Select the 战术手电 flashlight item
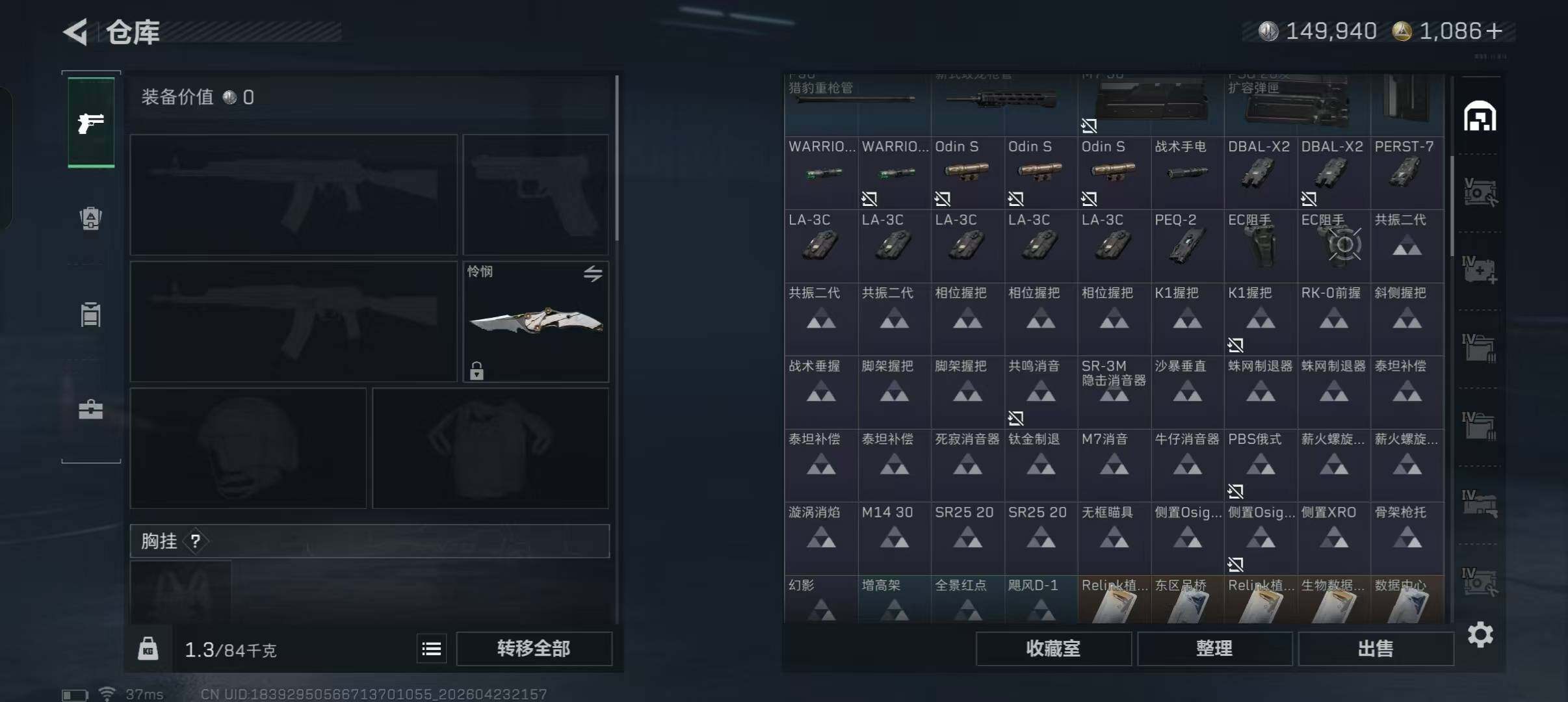1568x702 pixels. coord(1187,172)
